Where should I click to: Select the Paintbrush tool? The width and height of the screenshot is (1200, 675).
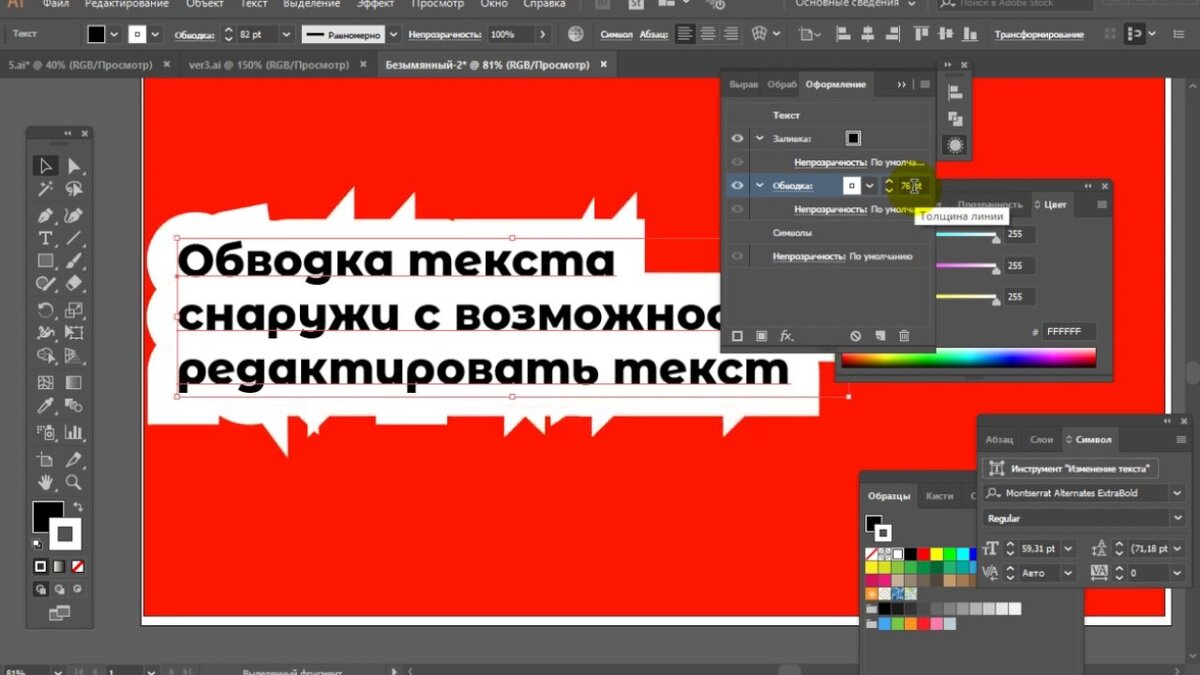(74, 262)
